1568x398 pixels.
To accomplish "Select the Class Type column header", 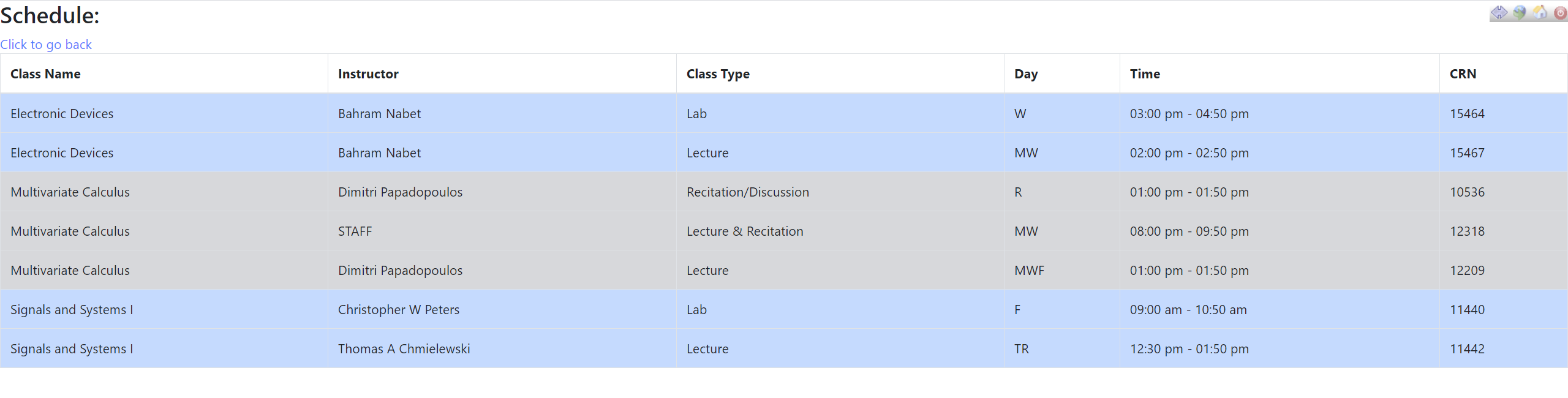I will pyautogui.click(x=718, y=74).
